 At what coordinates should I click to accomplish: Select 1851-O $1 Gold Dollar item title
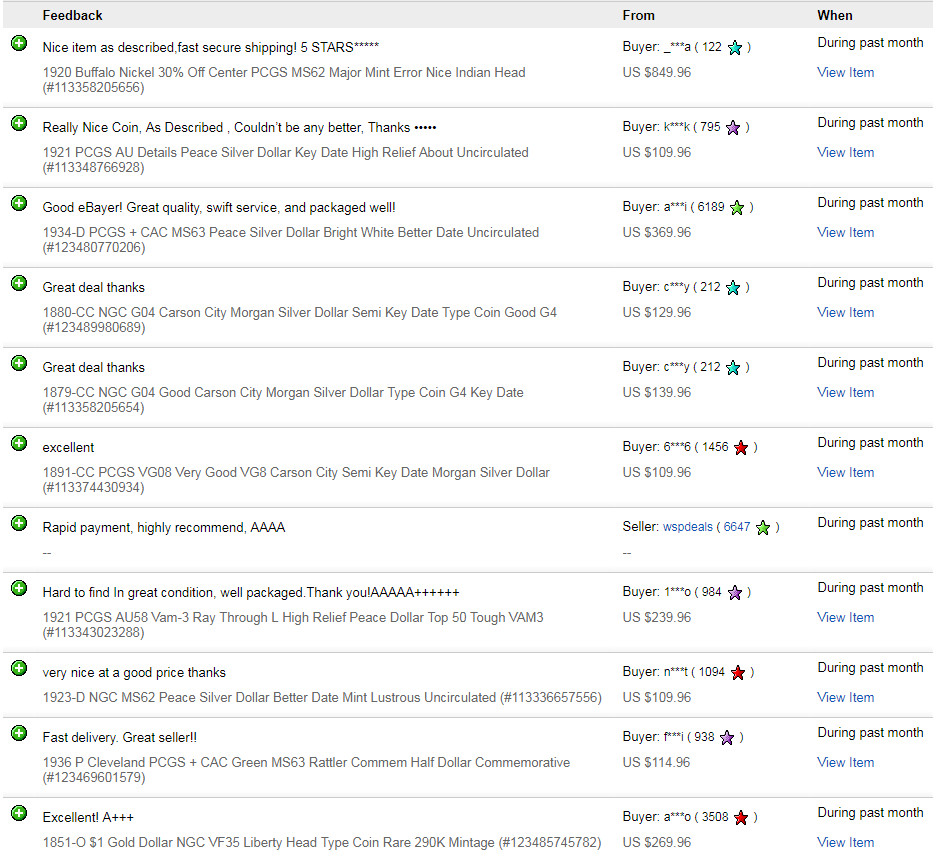click(322, 842)
